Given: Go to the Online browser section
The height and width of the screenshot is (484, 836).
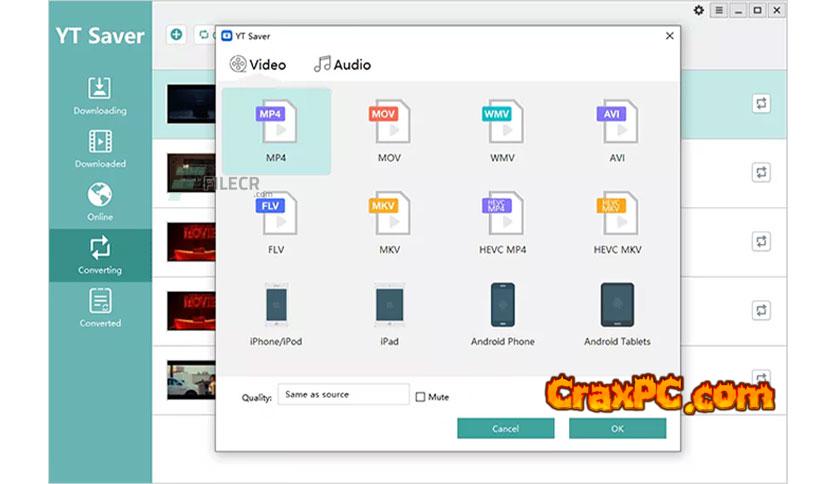Looking at the screenshot, I should 100,201.
